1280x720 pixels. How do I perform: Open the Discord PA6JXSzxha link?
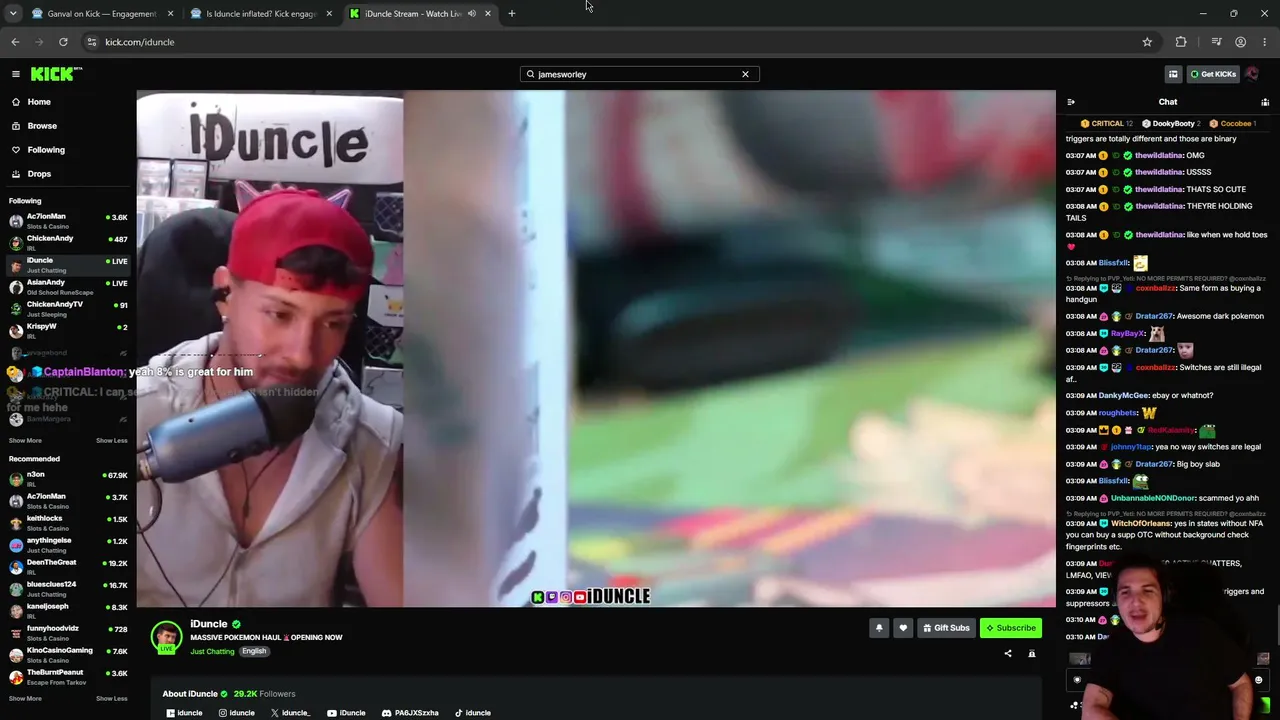point(410,713)
